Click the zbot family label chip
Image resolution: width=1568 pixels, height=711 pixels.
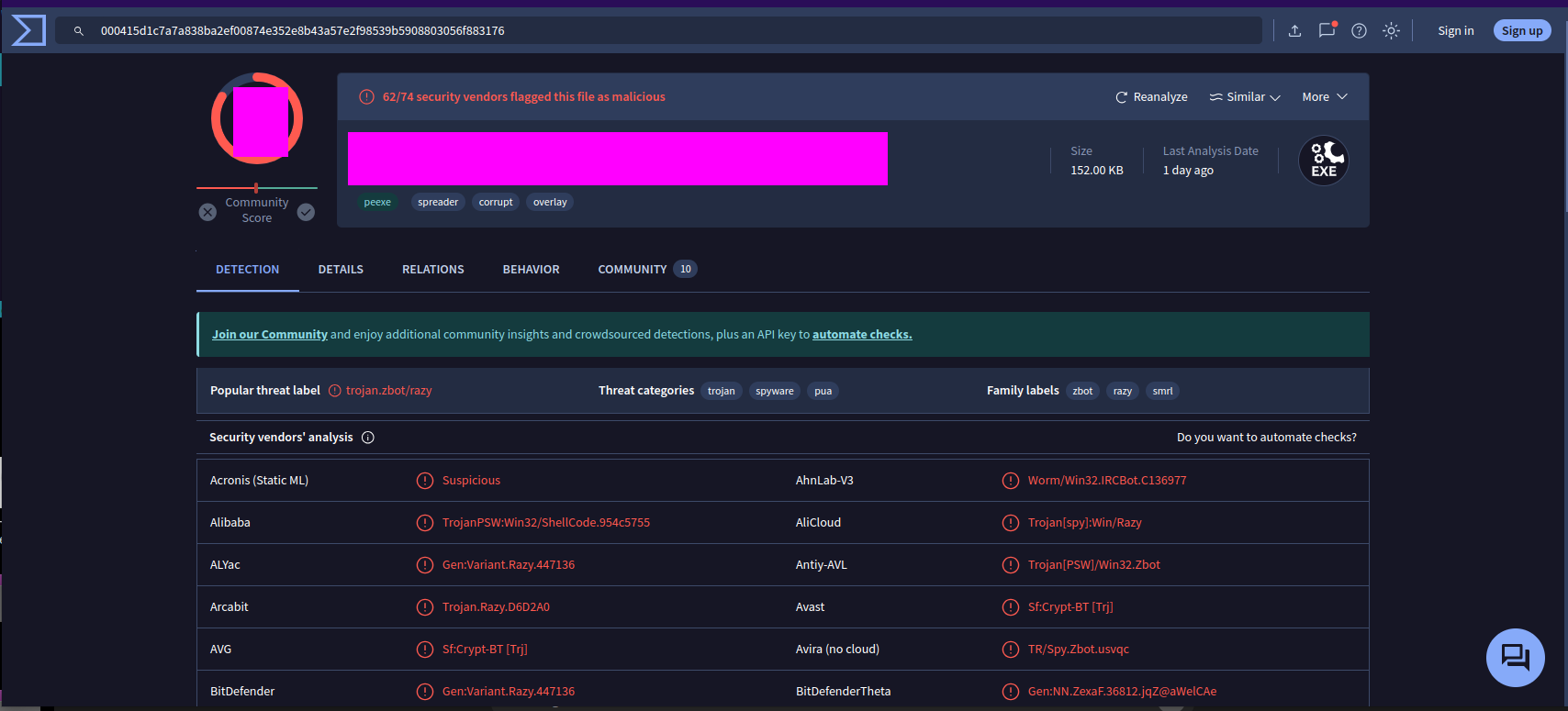pyautogui.click(x=1082, y=392)
